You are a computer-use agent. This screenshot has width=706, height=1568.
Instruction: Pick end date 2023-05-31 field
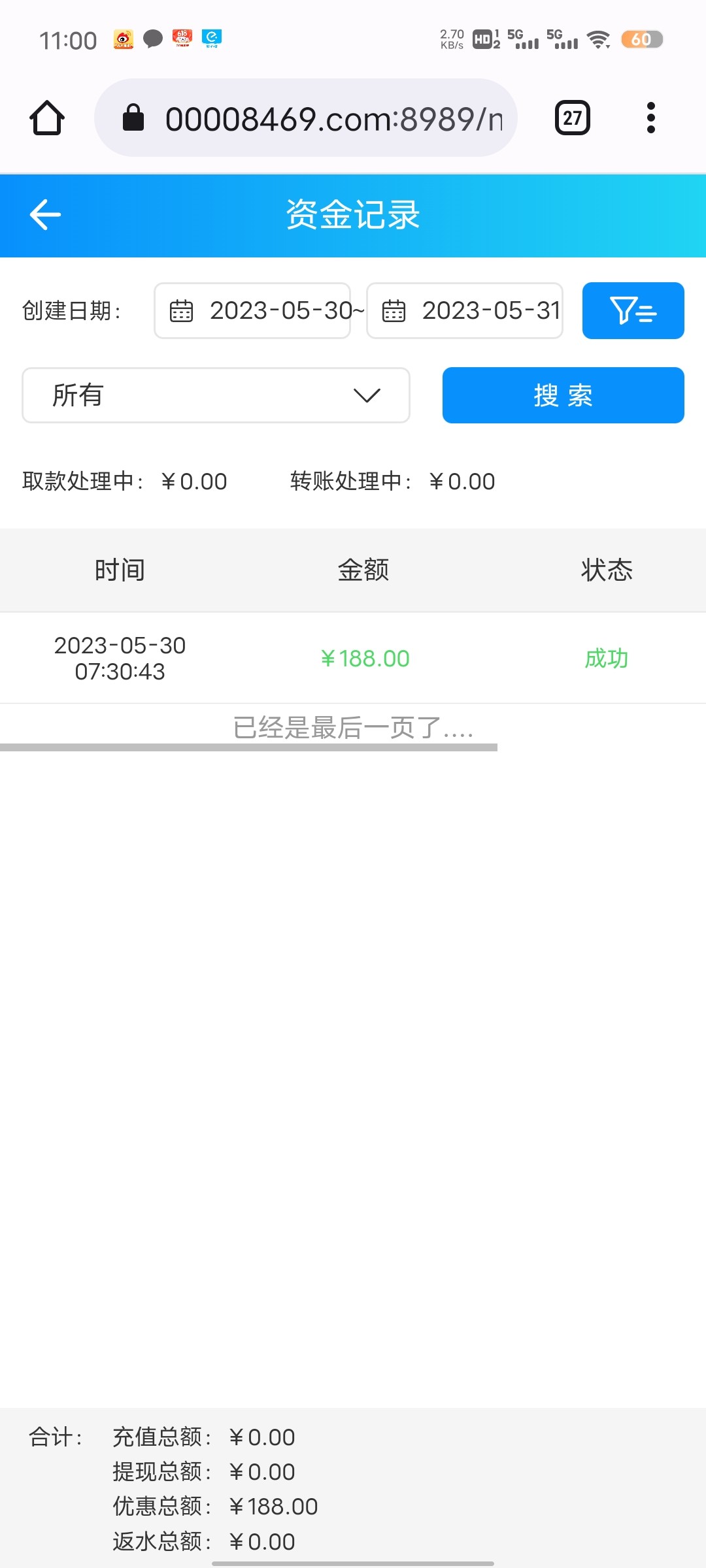(490, 311)
